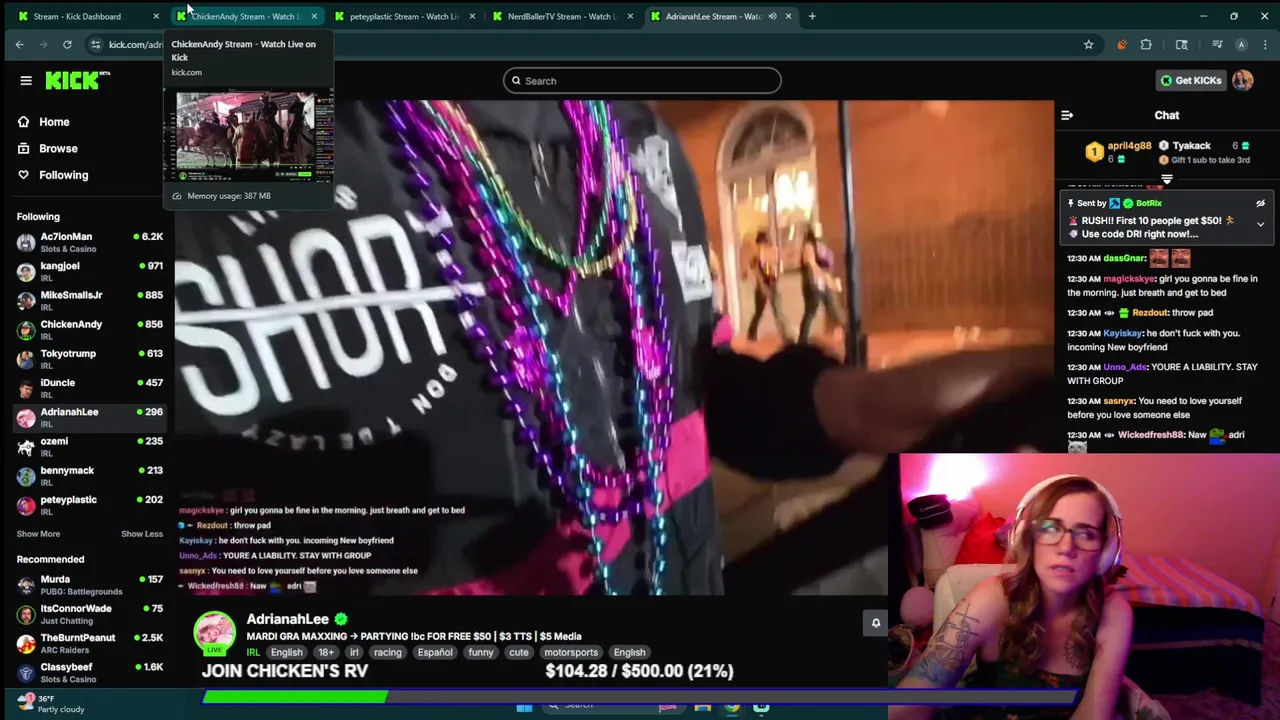This screenshot has height=720, width=1280.
Task: Bookmark this page with the star
Action: (1088, 44)
